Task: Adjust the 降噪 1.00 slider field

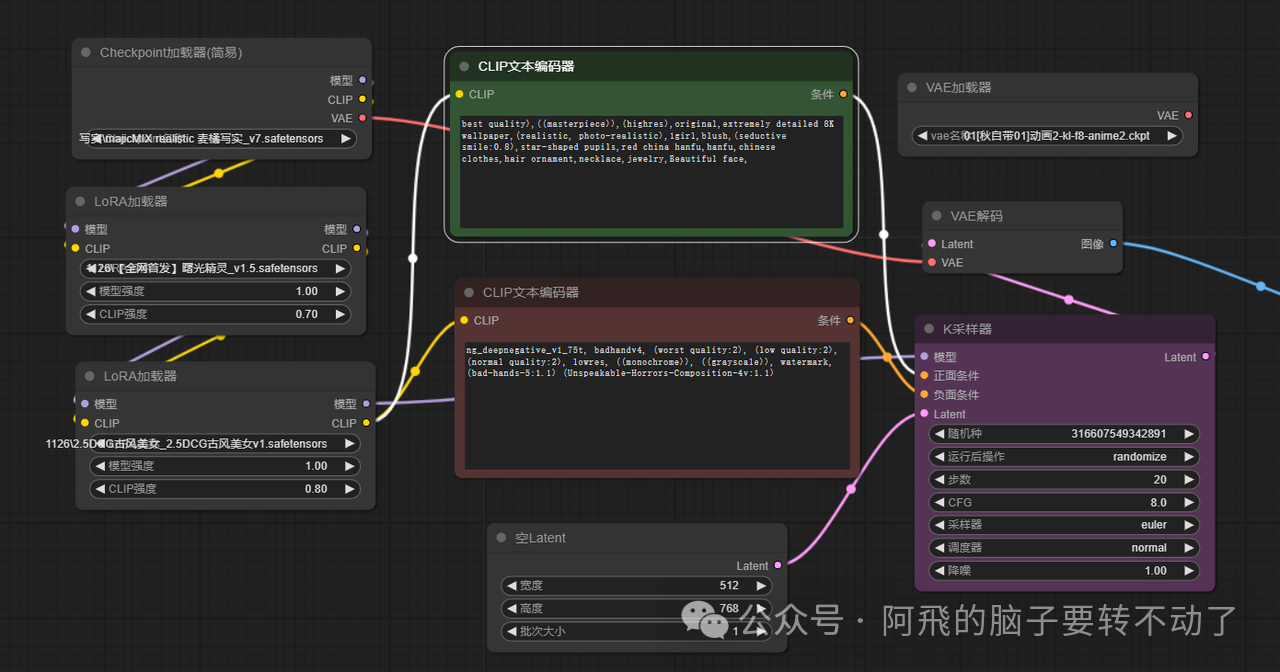Action: [1064, 571]
